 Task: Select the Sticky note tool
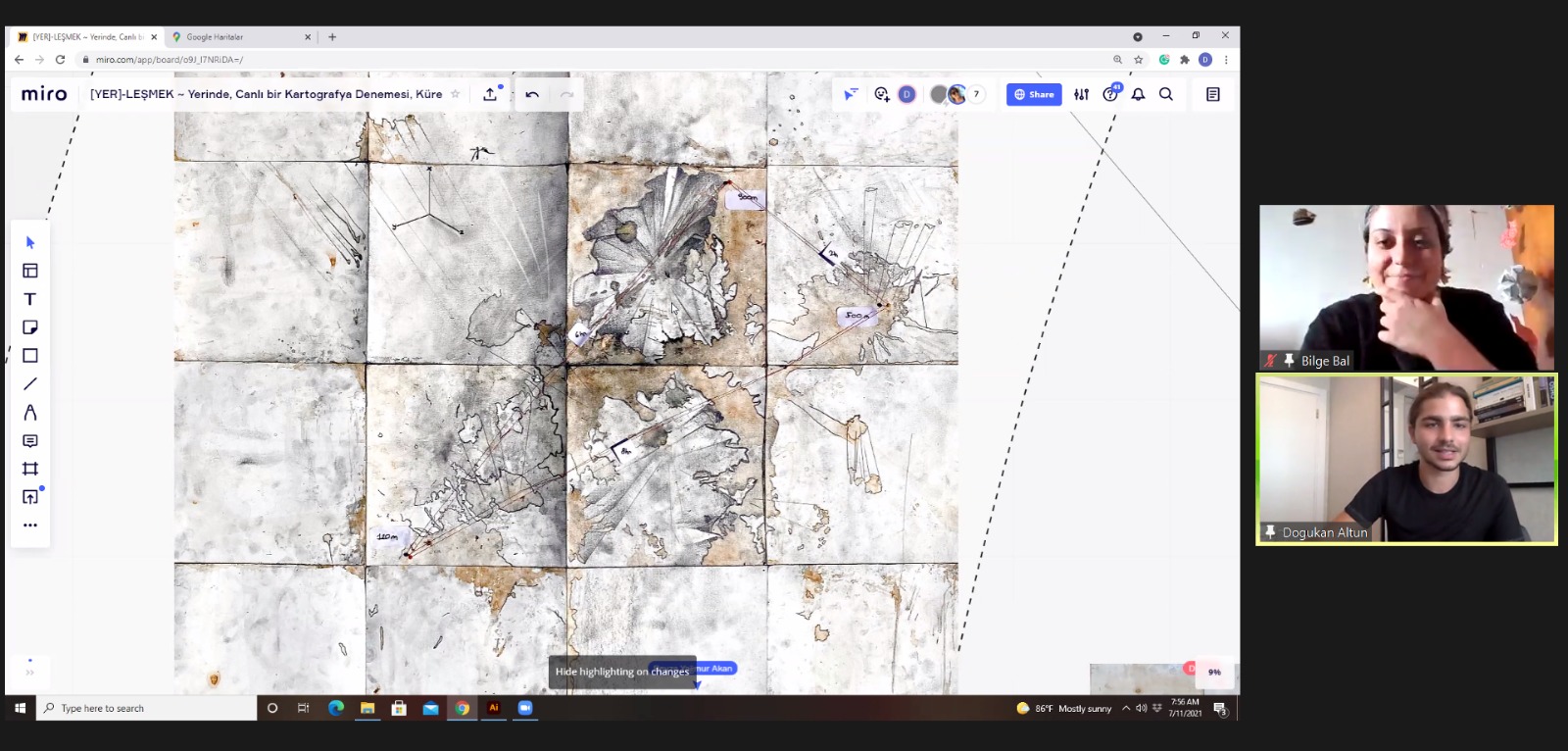(30, 327)
